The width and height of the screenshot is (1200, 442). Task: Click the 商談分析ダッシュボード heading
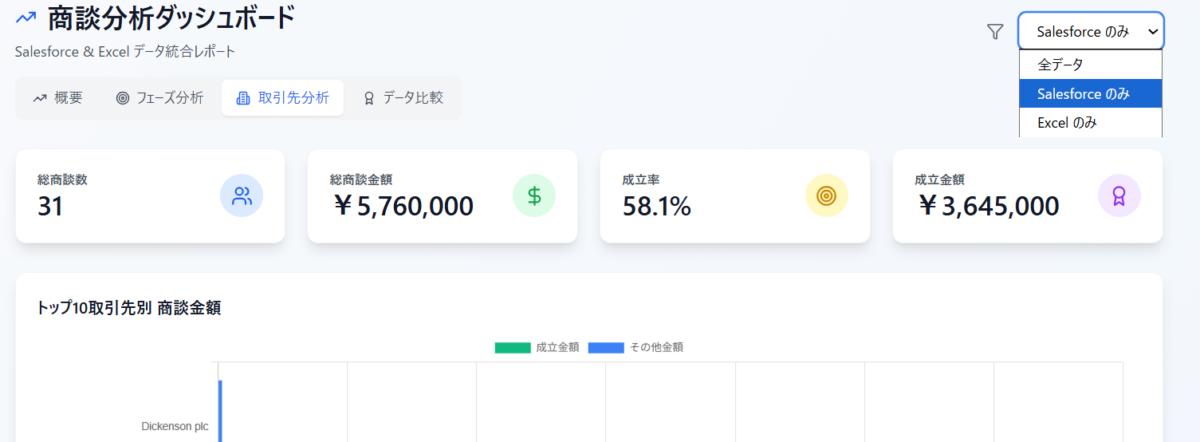(172, 18)
